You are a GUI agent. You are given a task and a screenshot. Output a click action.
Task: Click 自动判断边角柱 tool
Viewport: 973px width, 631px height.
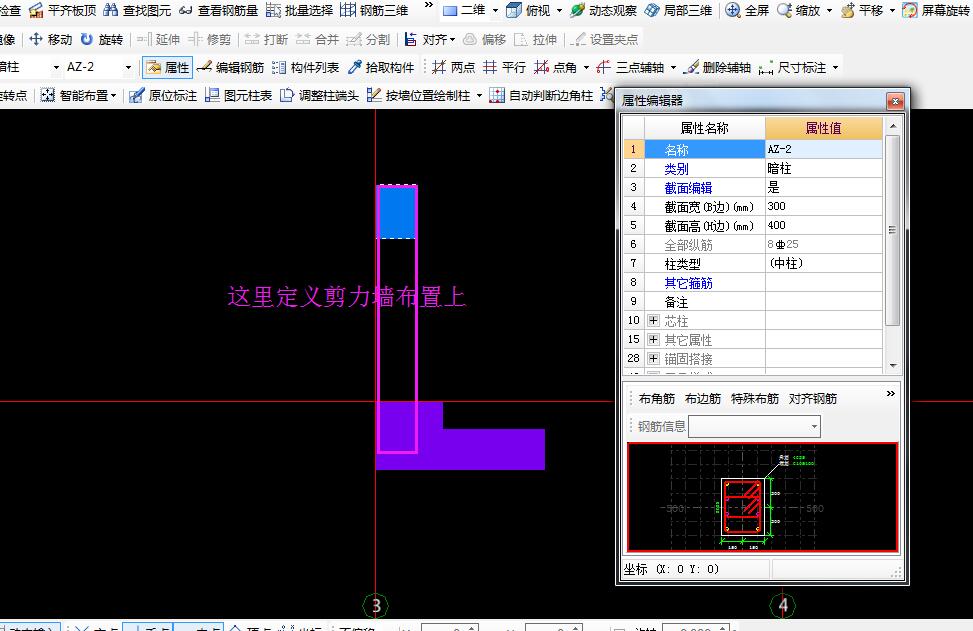coord(541,95)
